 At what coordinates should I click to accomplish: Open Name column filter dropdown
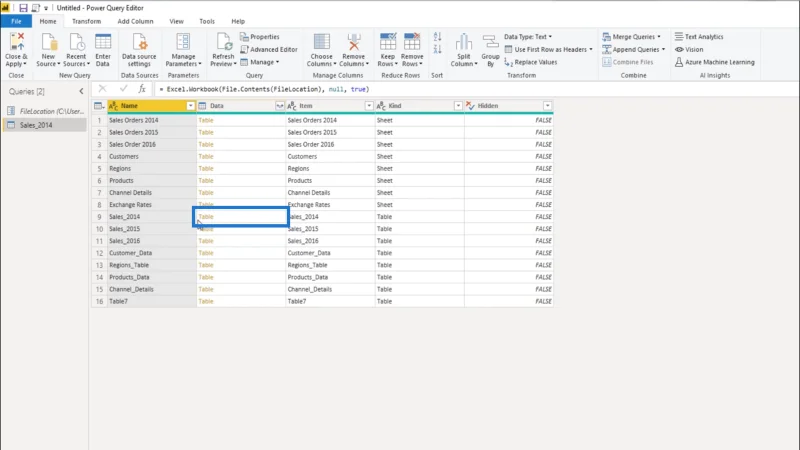190,106
